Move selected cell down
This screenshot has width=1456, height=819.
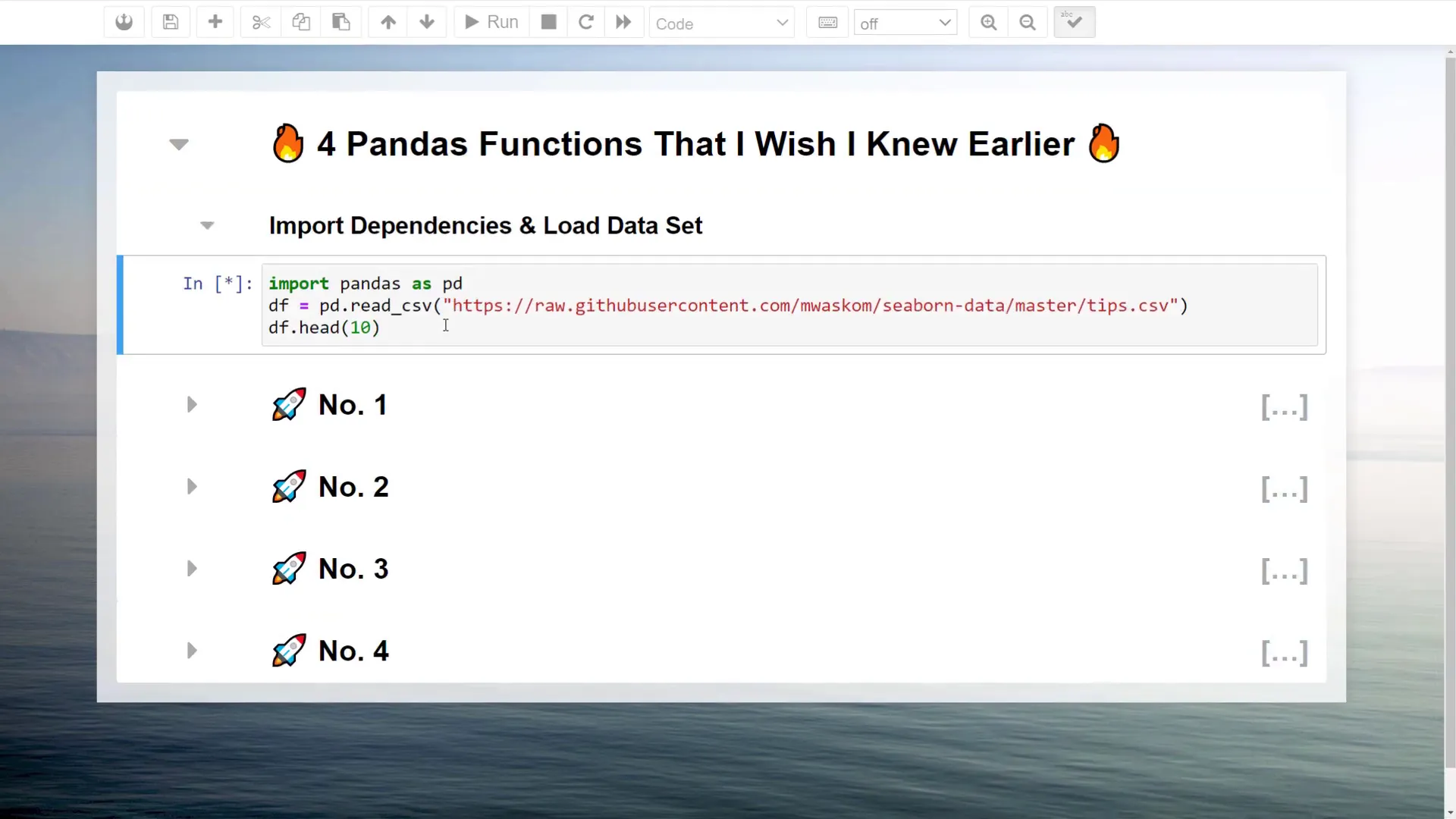click(x=427, y=22)
